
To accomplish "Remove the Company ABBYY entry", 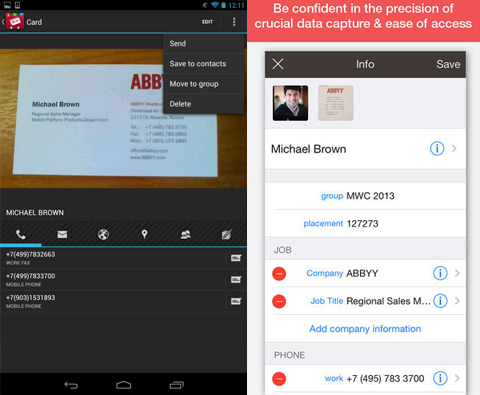I will pos(279,274).
